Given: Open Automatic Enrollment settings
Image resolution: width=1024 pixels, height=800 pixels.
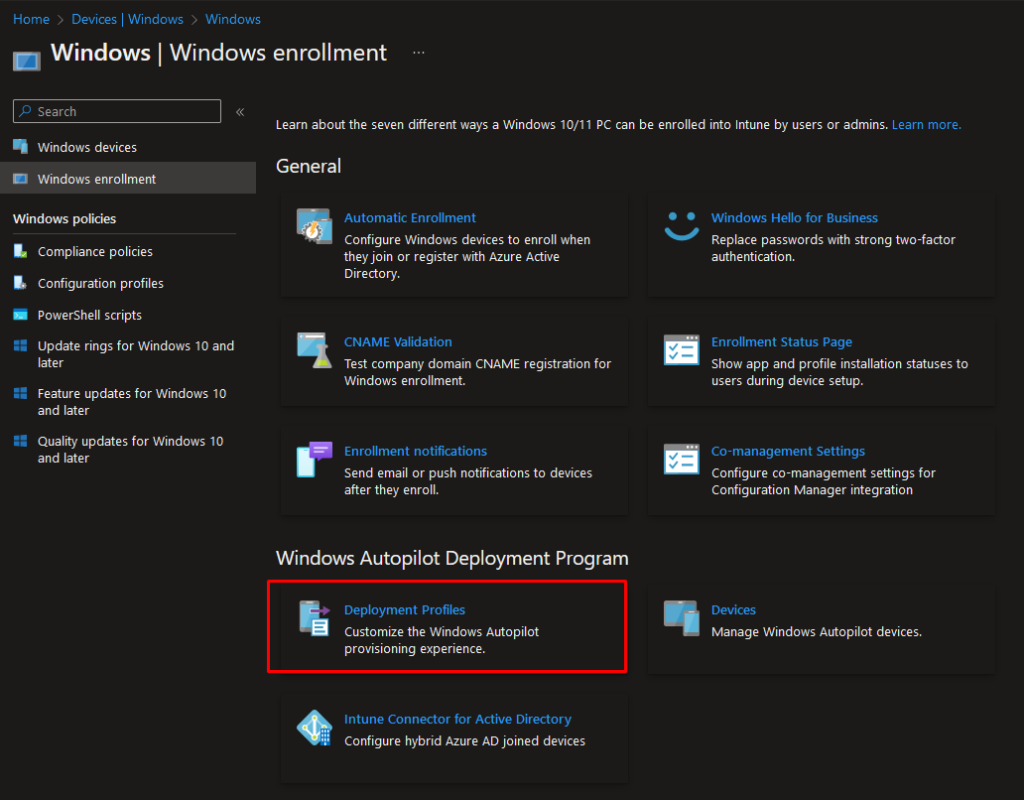Looking at the screenshot, I should tap(409, 217).
